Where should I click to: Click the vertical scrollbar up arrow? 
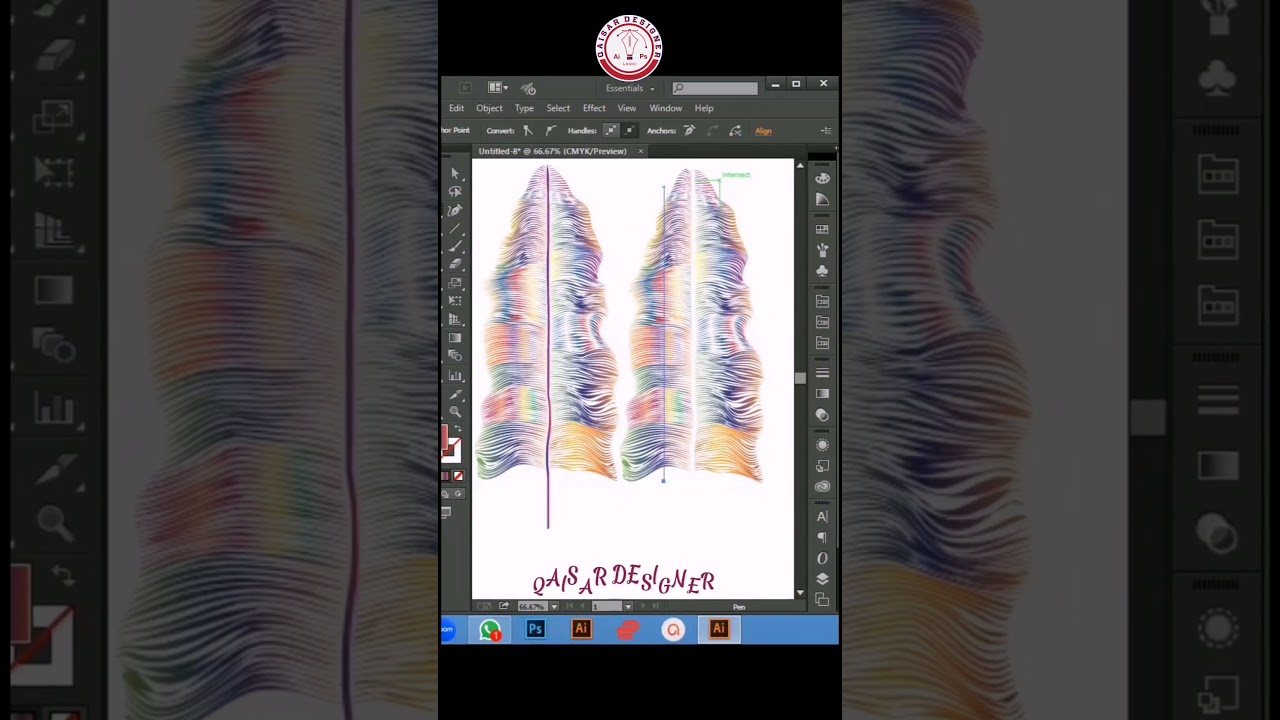(x=800, y=165)
